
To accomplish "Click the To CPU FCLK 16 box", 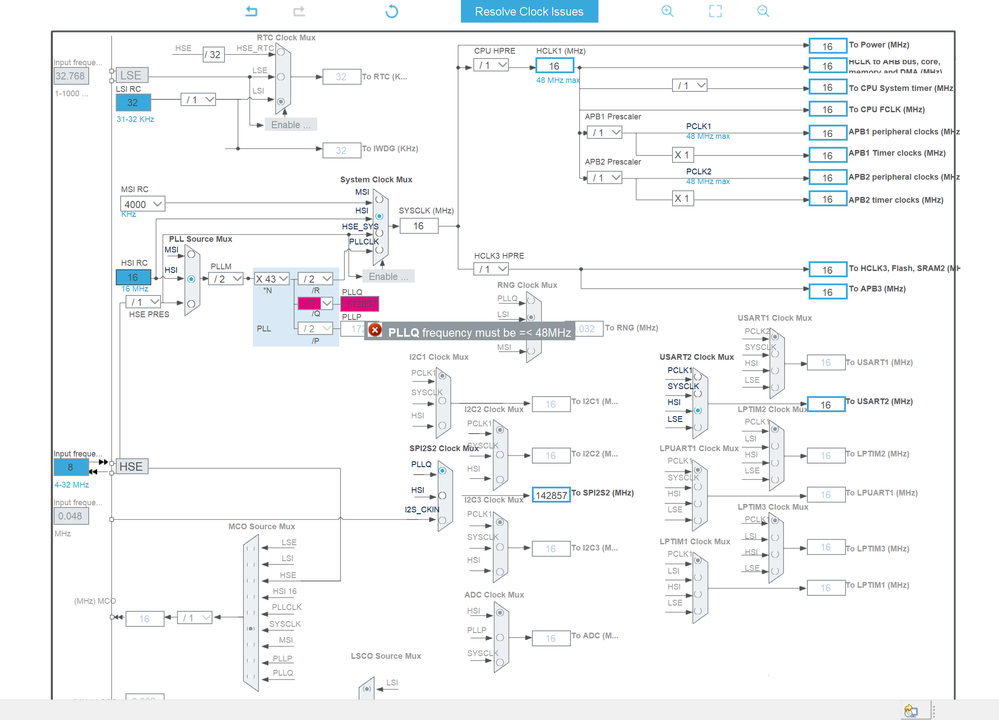I will point(828,110).
